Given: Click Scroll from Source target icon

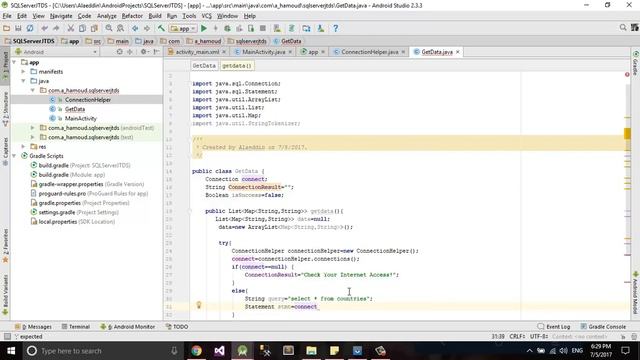Looking at the screenshot, I should [119, 52].
